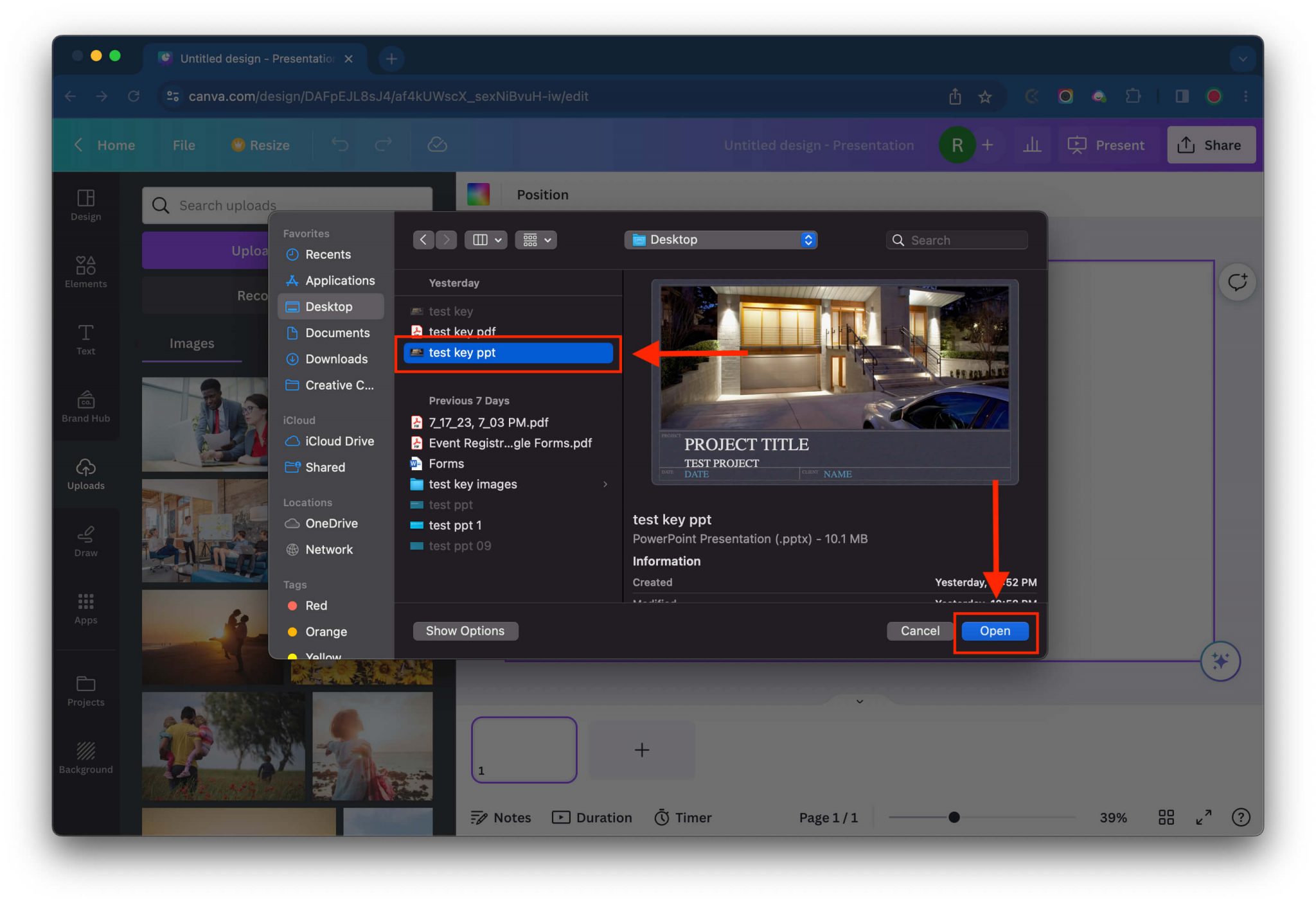Open the Background panel

[x=85, y=755]
